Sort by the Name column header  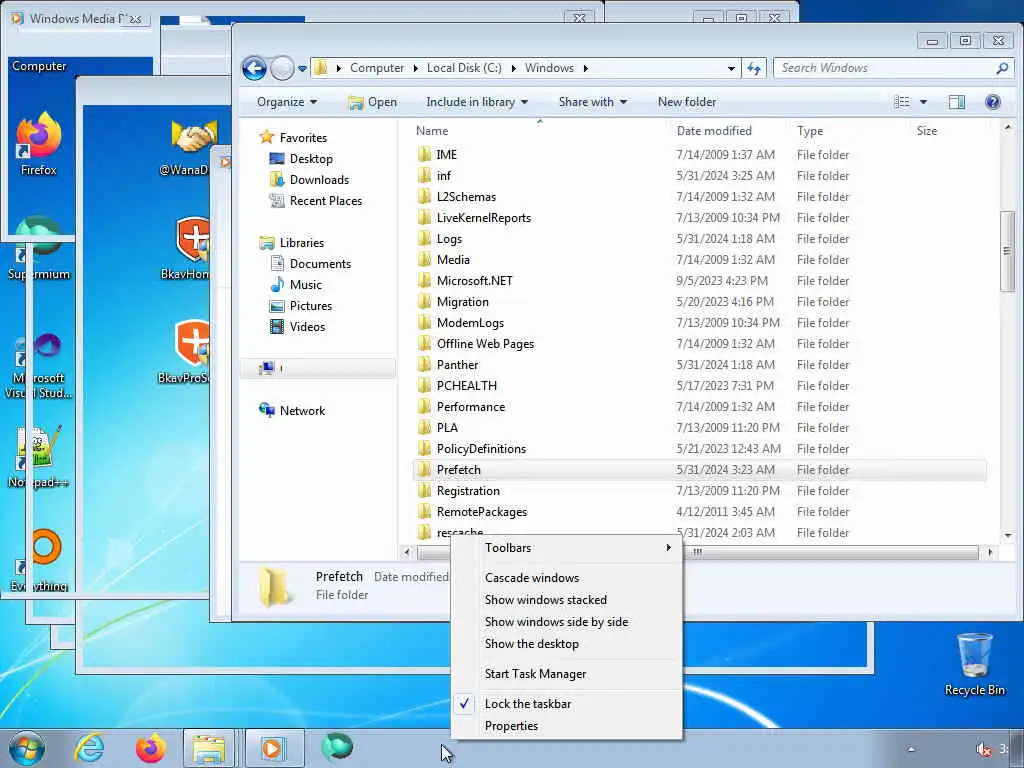point(432,131)
